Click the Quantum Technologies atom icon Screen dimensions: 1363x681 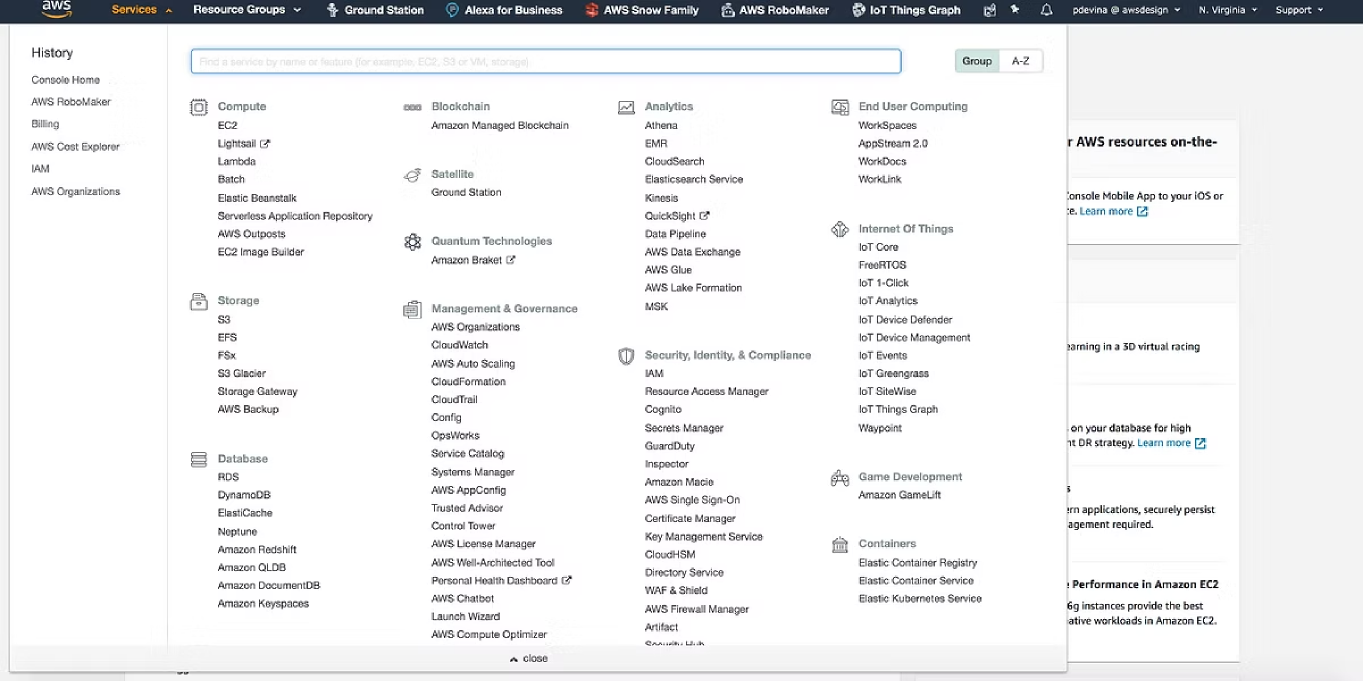412,241
